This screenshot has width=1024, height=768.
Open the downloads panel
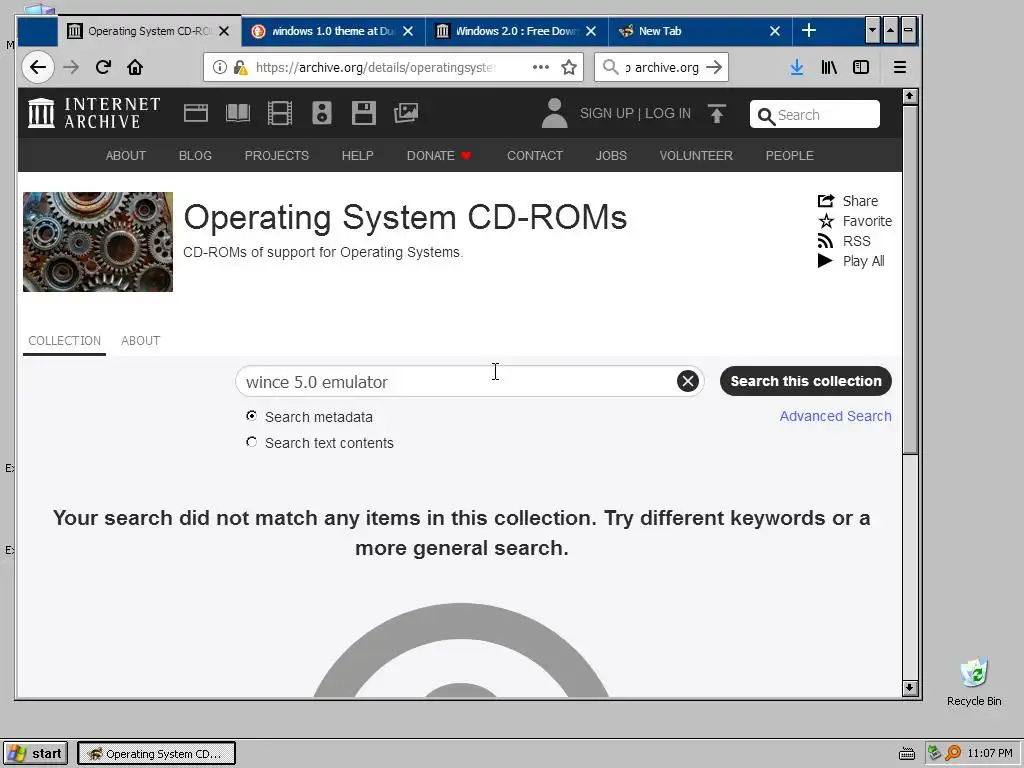[797, 67]
